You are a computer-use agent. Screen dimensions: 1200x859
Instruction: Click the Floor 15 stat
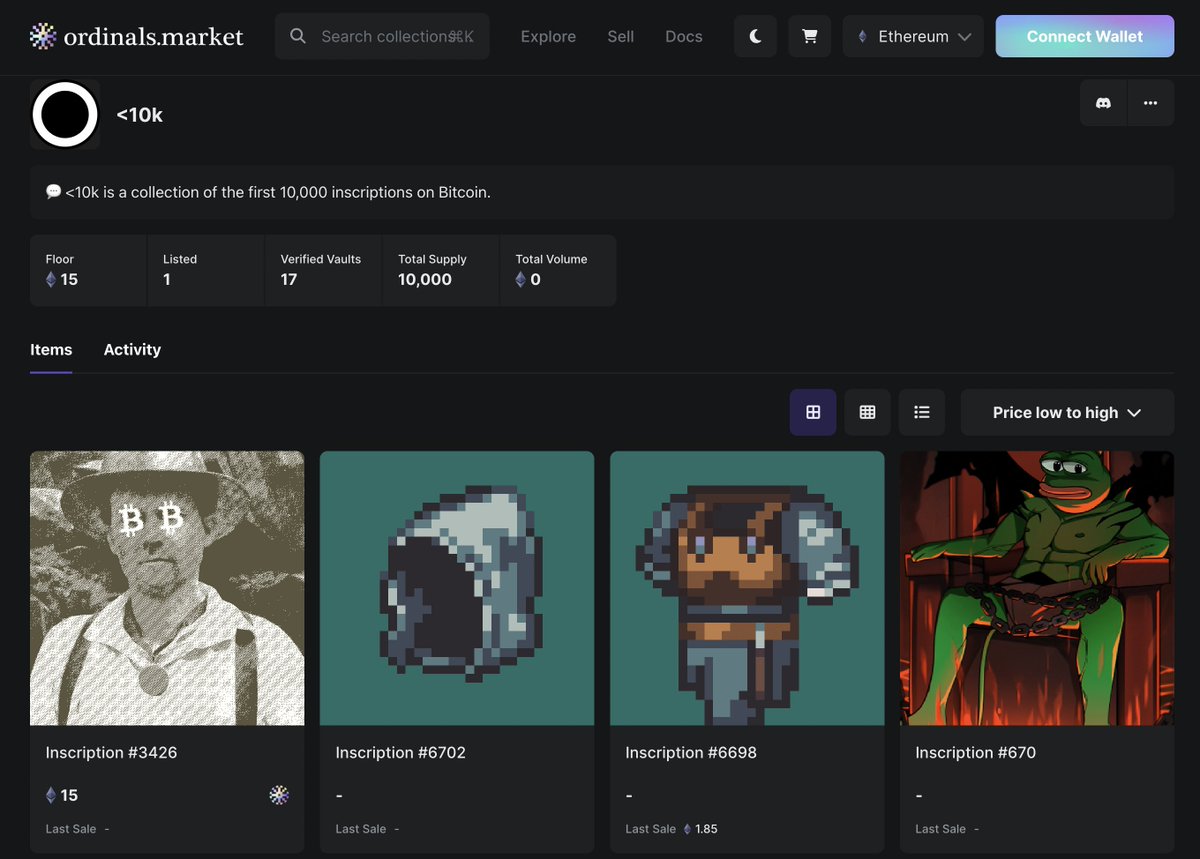88,270
